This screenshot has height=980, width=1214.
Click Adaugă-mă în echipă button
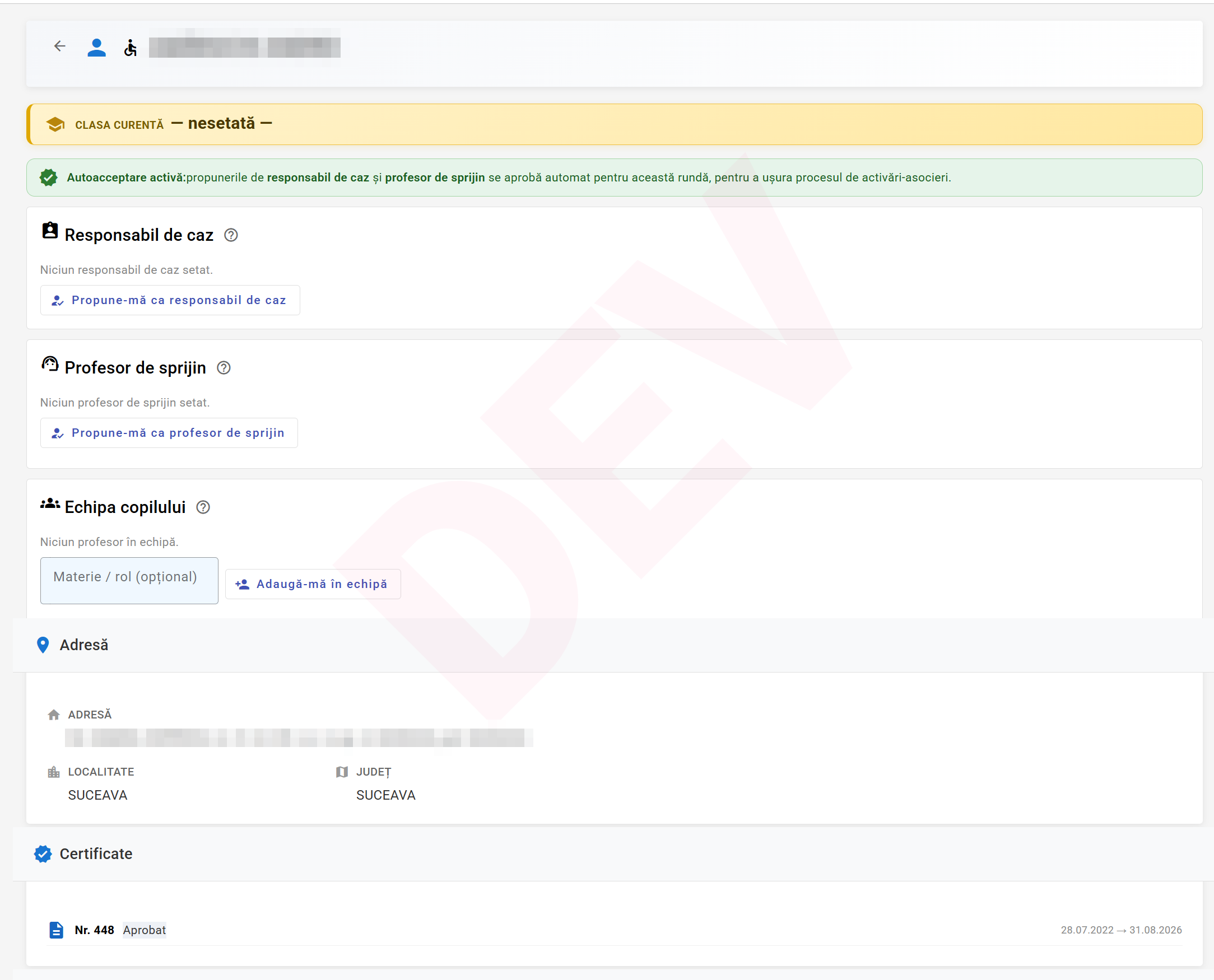tap(313, 584)
